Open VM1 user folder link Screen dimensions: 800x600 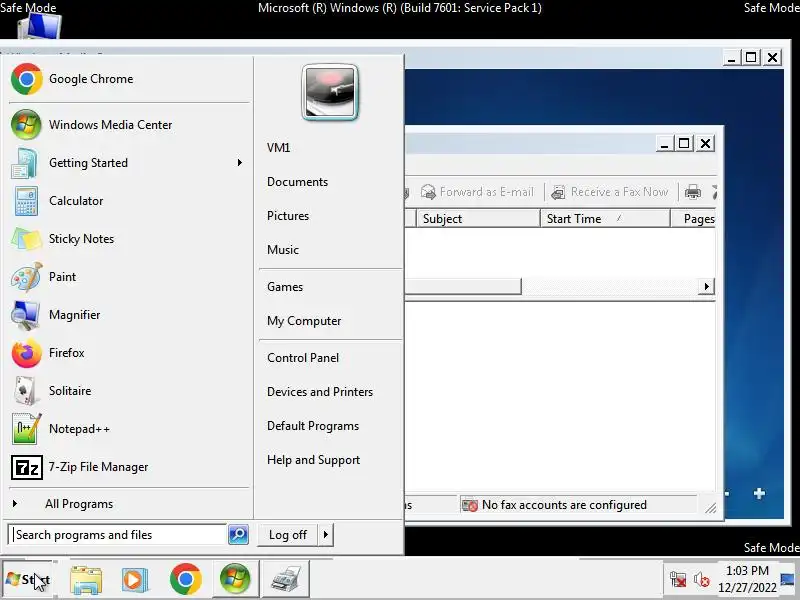279,147
